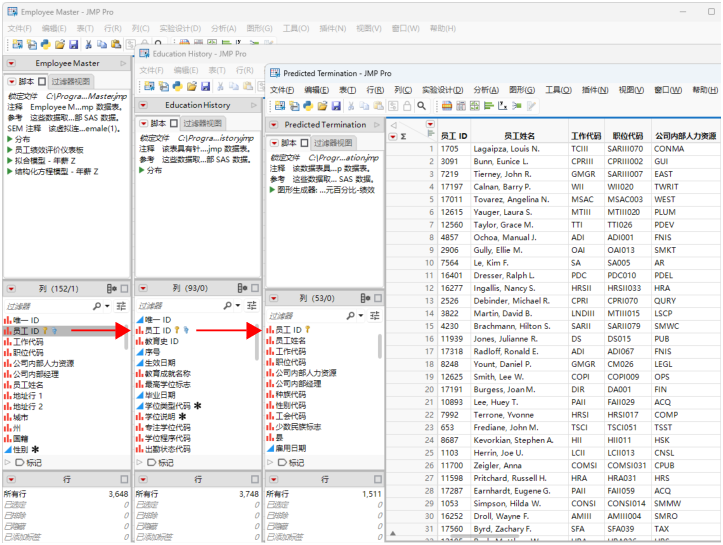The height and width of the screenshot is (545, 723).
Task: Expand 标记 section in Predicted Termination columns panel
Action: click(270, 462)
